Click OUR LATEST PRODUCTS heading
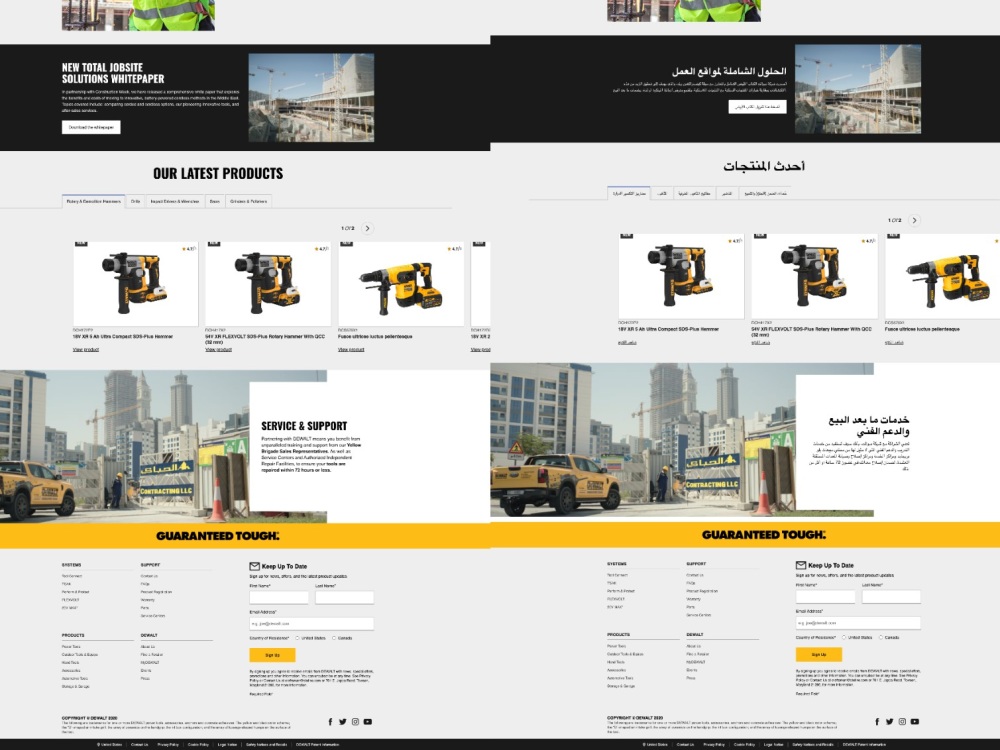The image size is (1000, 750). click(218, 173)
